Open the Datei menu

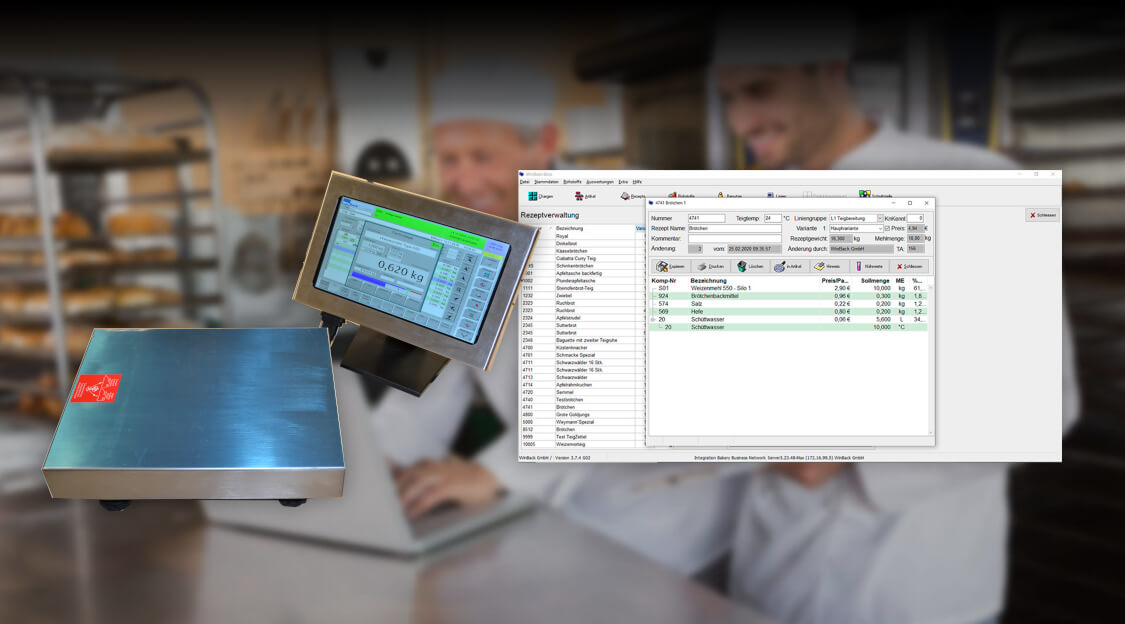coord(525,182)
